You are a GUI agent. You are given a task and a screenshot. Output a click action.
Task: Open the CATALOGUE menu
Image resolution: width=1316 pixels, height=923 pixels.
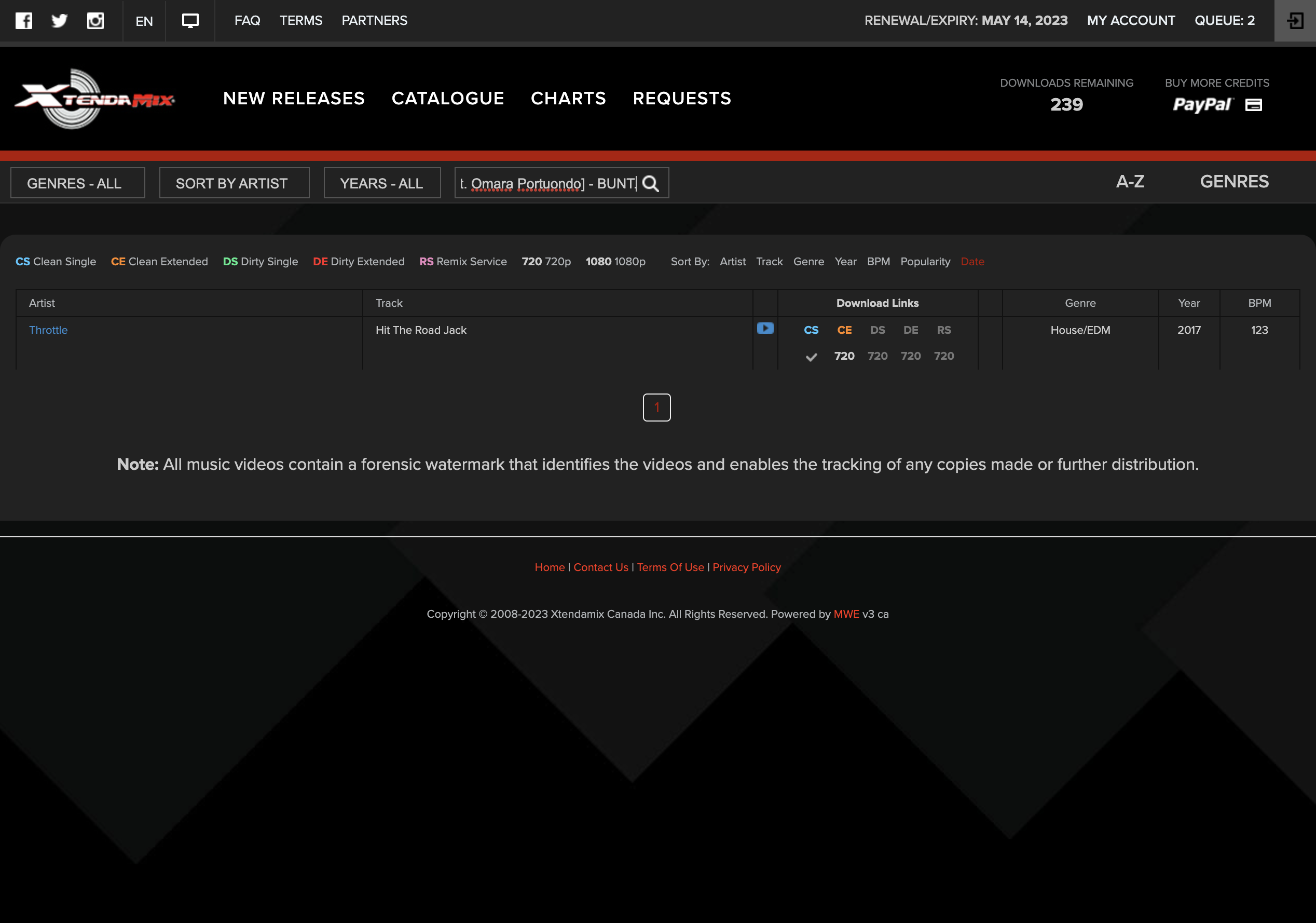448,99
